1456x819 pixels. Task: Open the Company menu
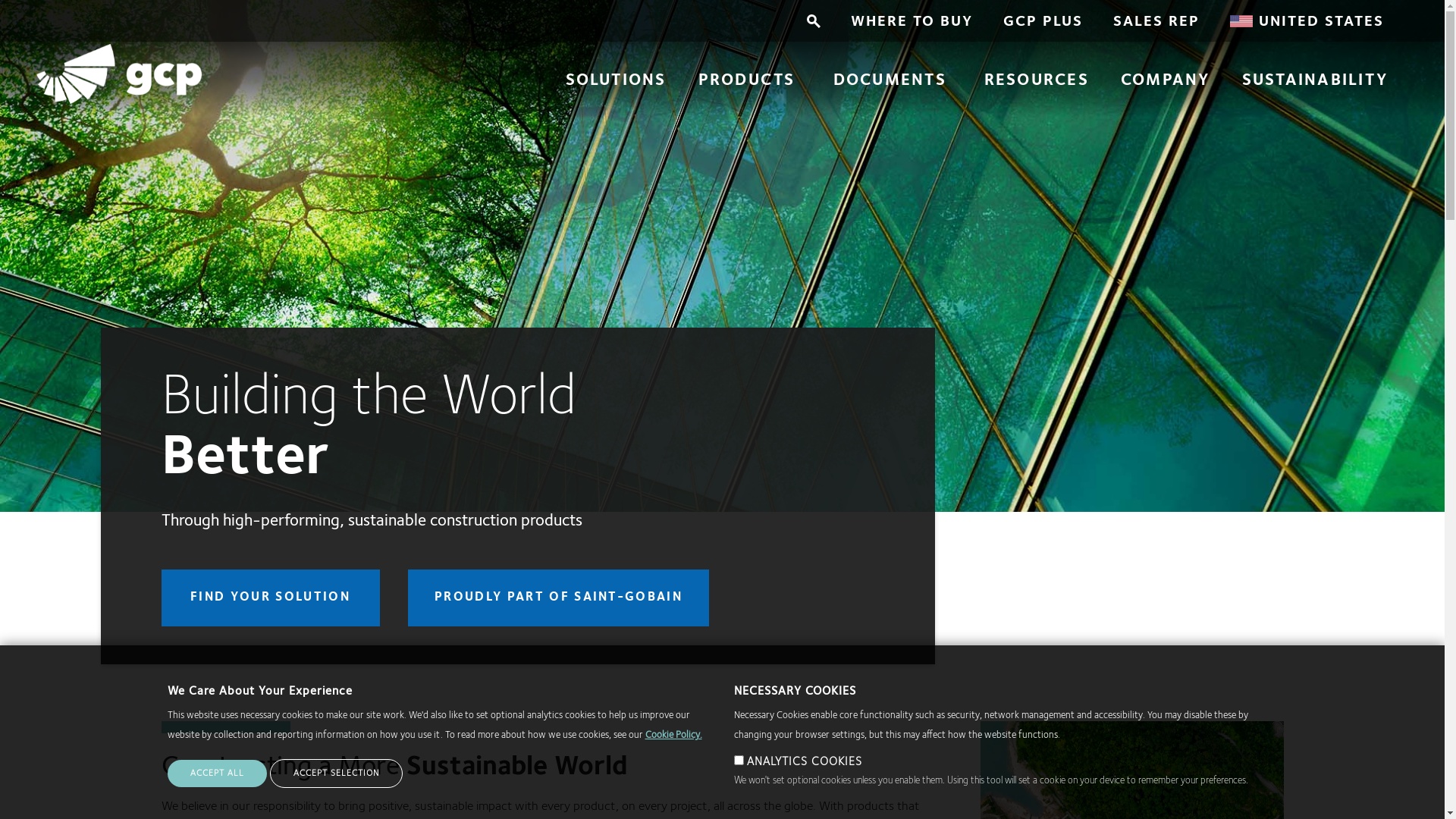click(1165, 80)
